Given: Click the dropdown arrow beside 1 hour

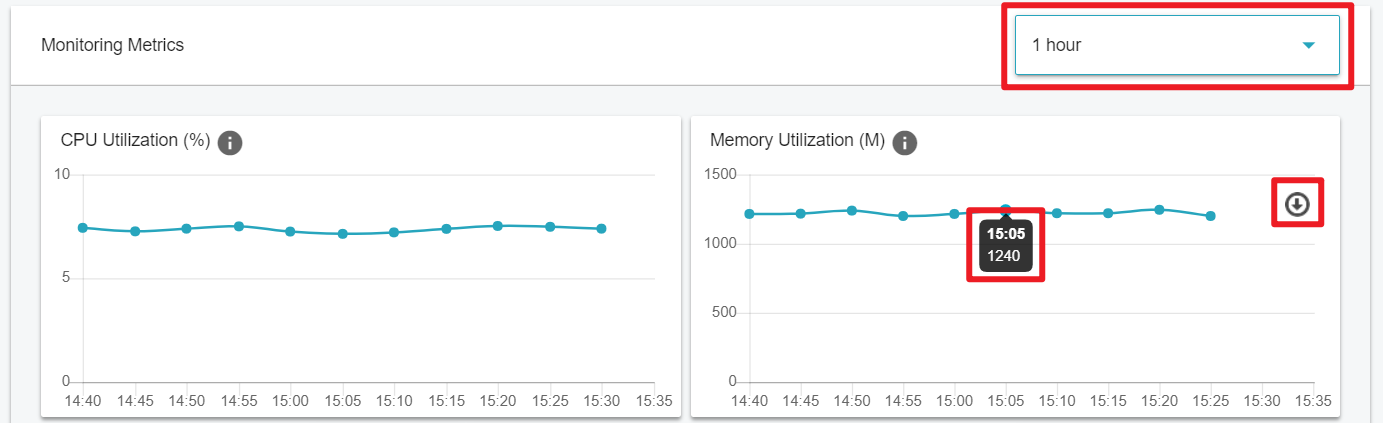Looking at the screenshot, I should coord(1308,45).
